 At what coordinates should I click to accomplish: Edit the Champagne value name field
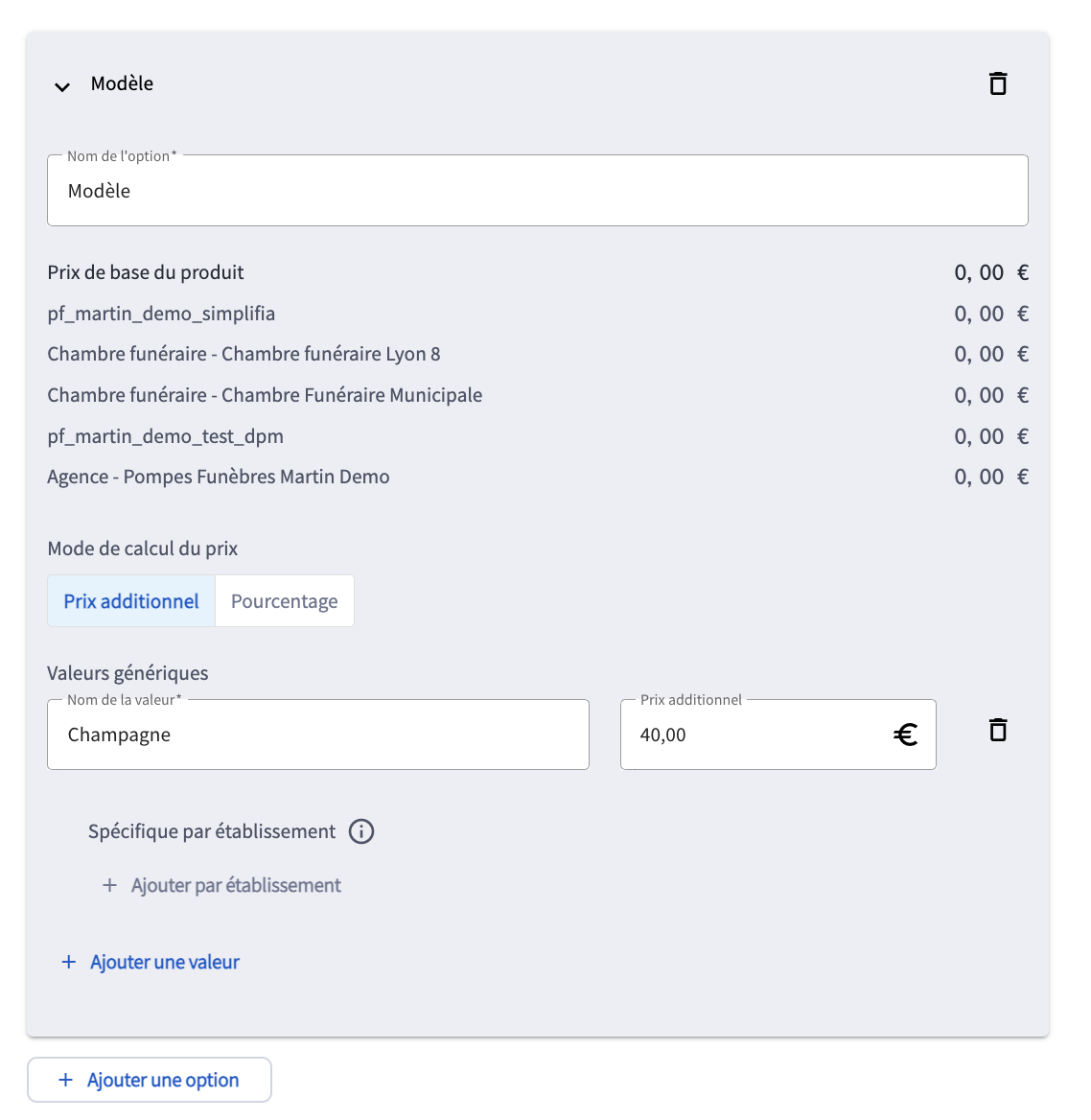click(318, 735)
